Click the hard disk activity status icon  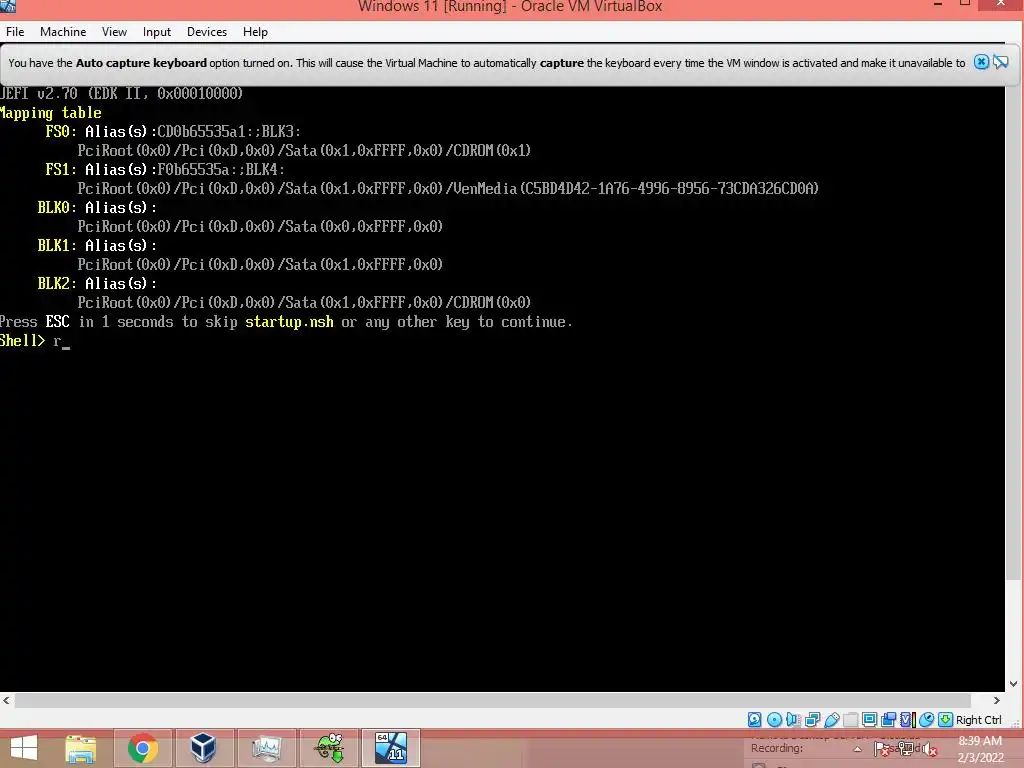point(754,720)
